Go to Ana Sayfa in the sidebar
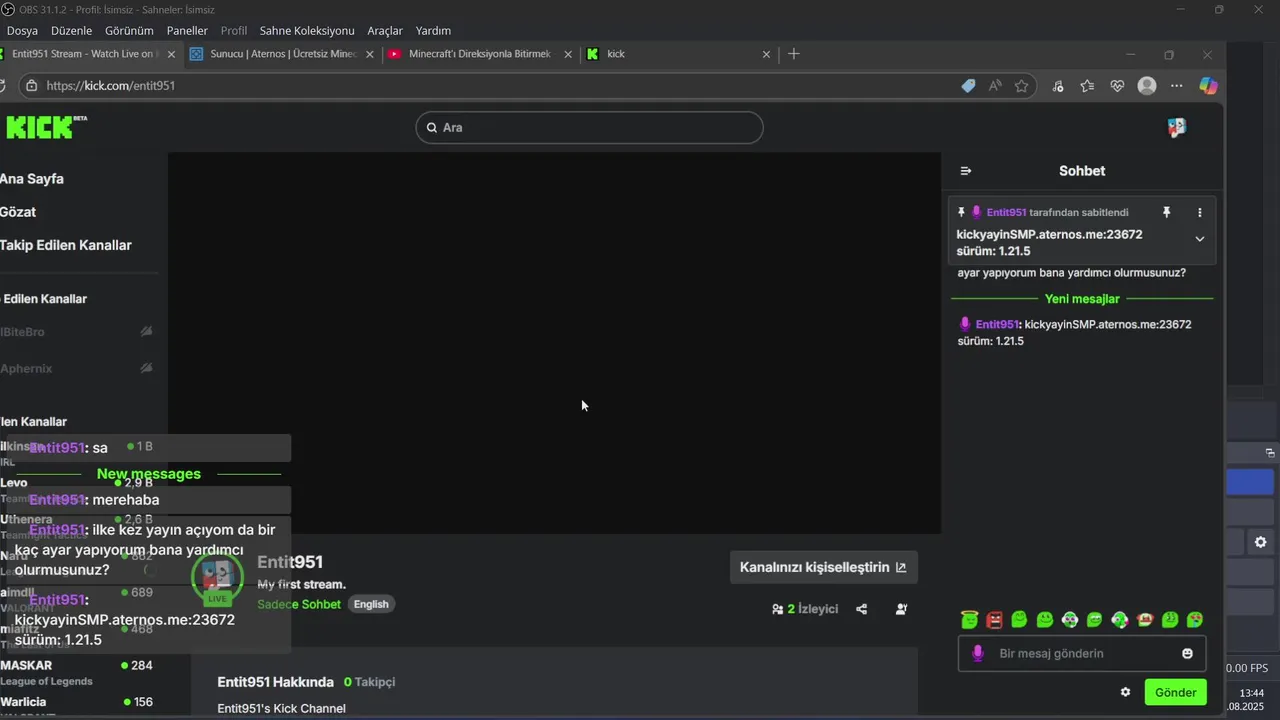 [32, 179]
